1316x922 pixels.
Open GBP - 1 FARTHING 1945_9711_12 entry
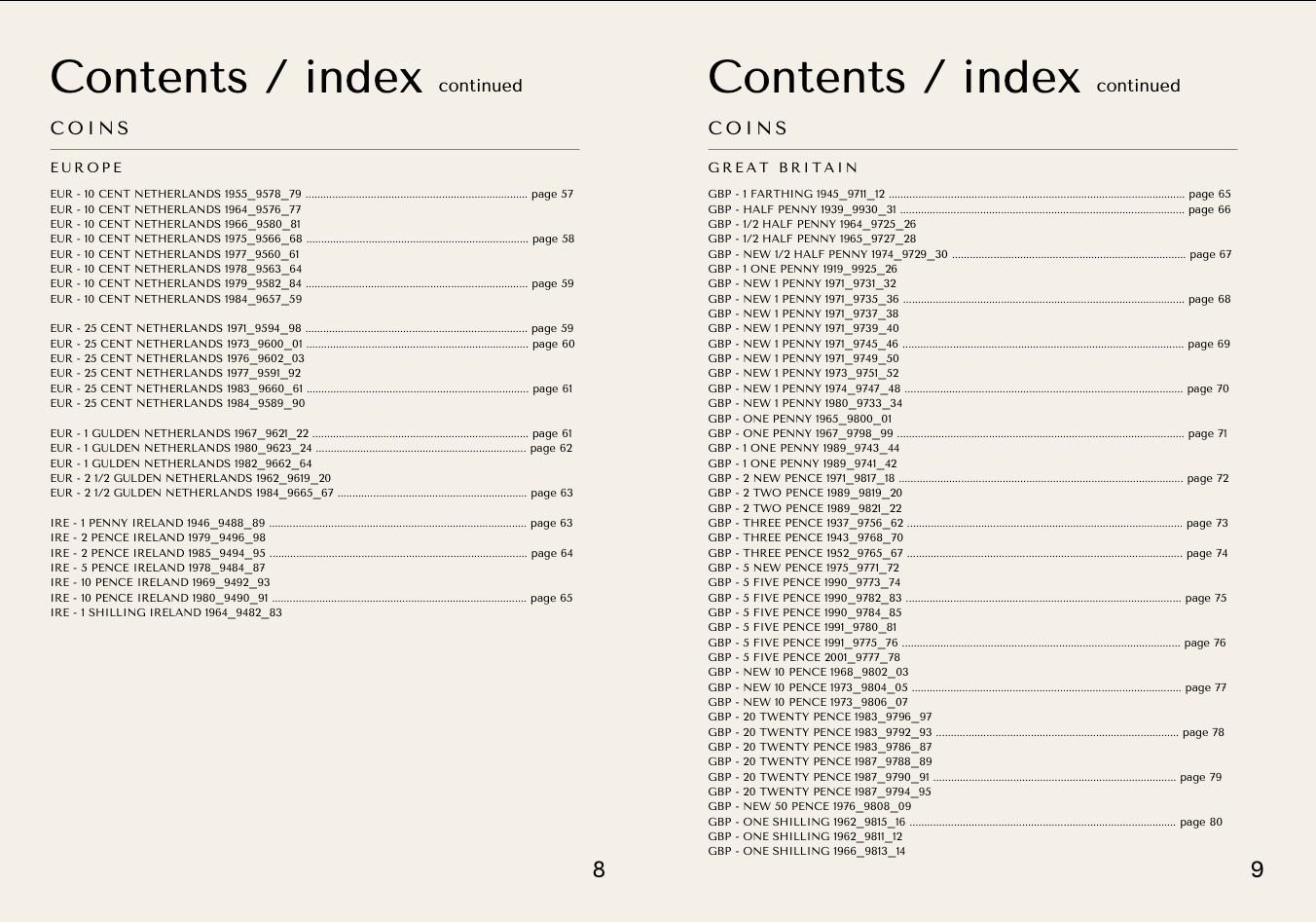tap(796, 194)
